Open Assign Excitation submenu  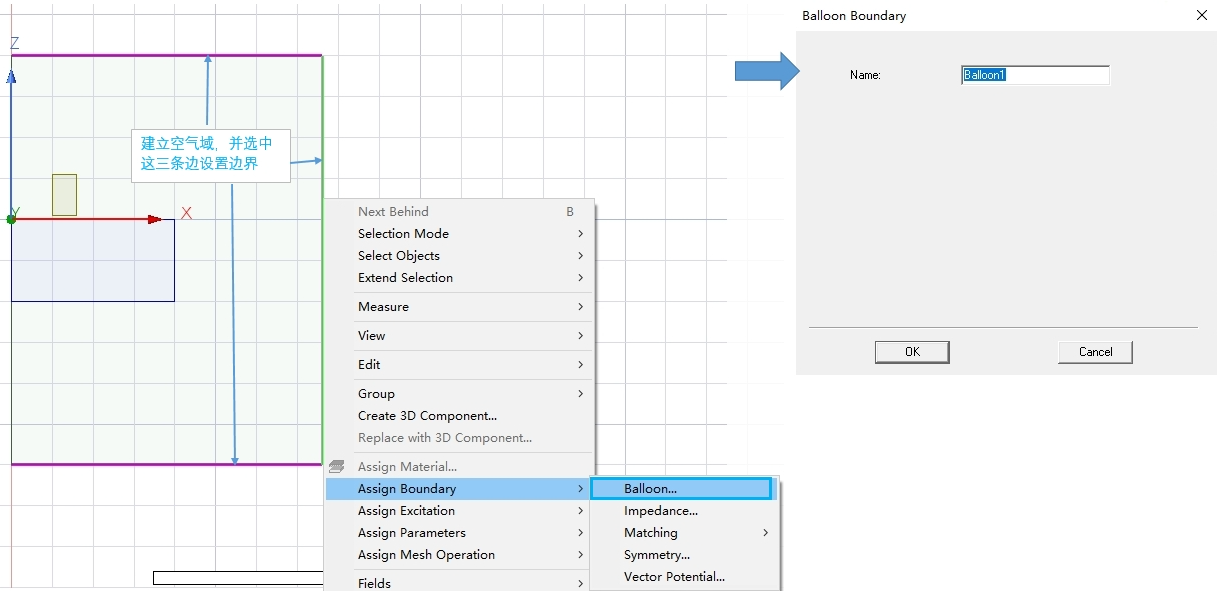click(458, 511)
